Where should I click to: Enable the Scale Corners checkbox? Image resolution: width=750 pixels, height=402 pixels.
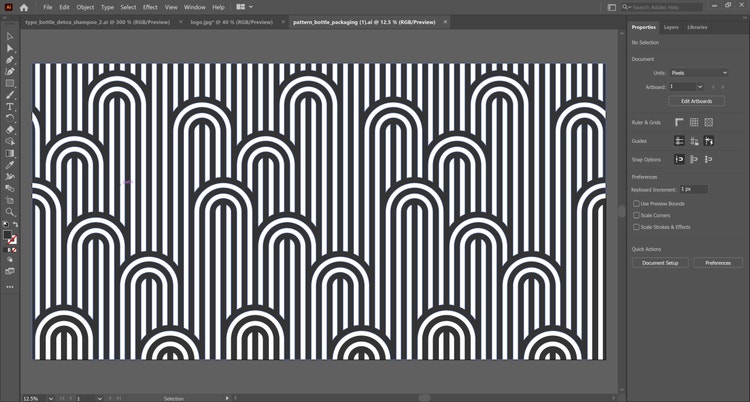click(x=636, y=215)
